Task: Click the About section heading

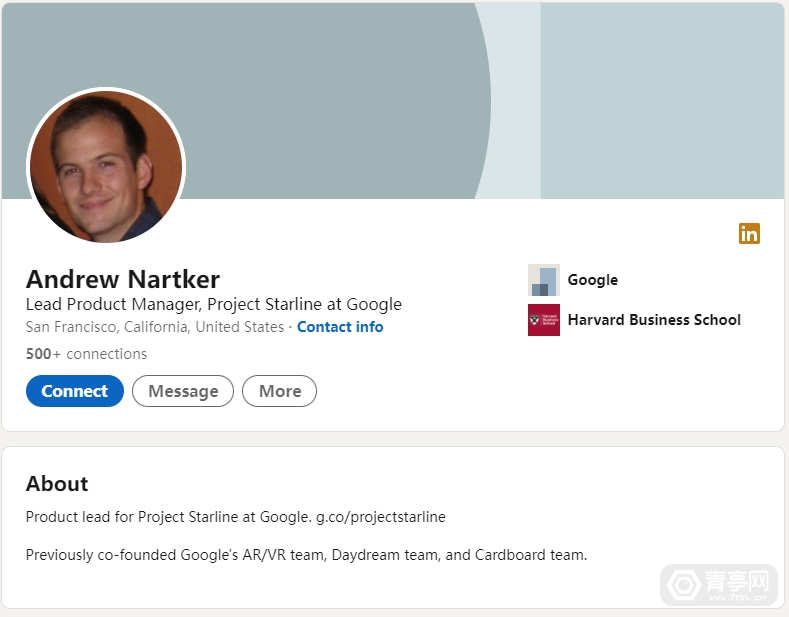Action: (57, 484)
